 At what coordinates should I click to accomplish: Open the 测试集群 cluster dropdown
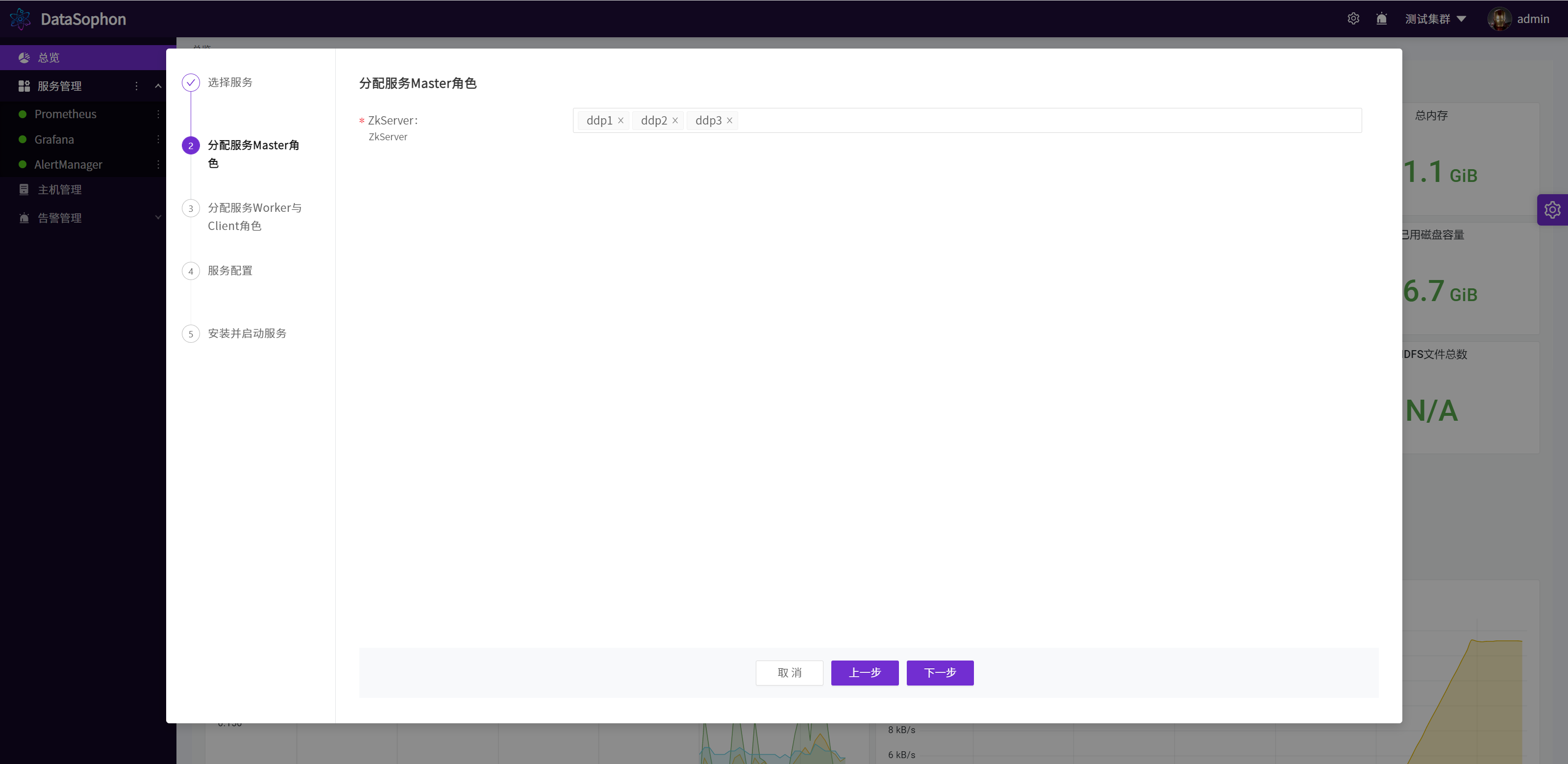[1435, 19]
